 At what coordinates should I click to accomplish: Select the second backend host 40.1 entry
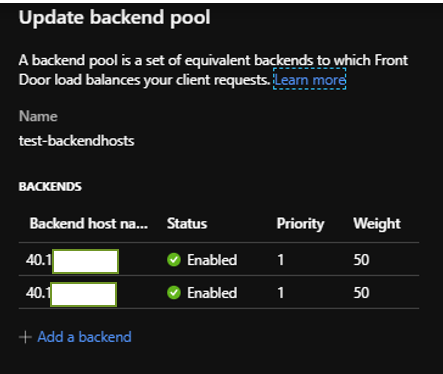71,293
